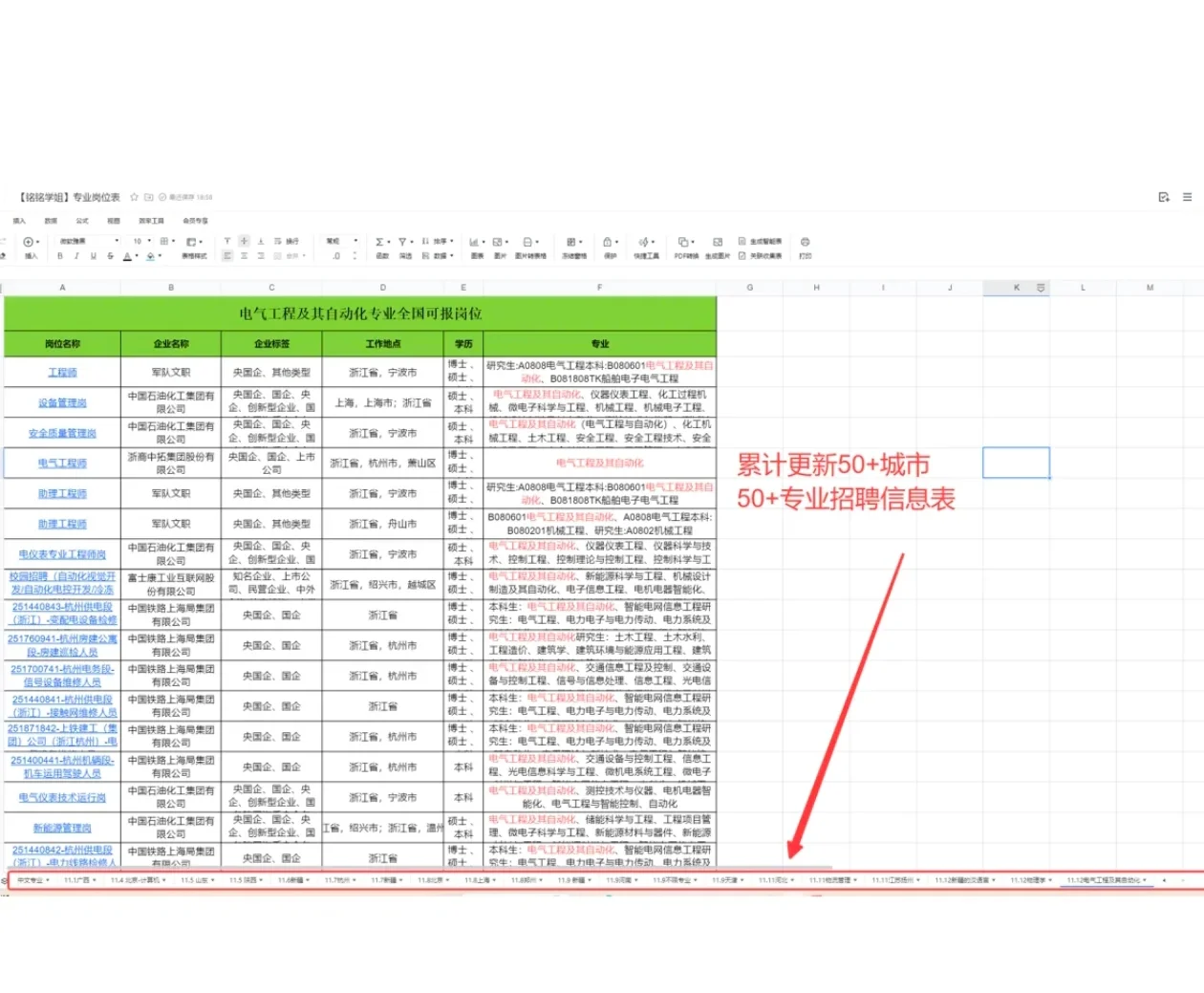The height and width of the screenshot is (993, 1204).
Task: Toggle underline formatting
Action: (x=94, y=256)
